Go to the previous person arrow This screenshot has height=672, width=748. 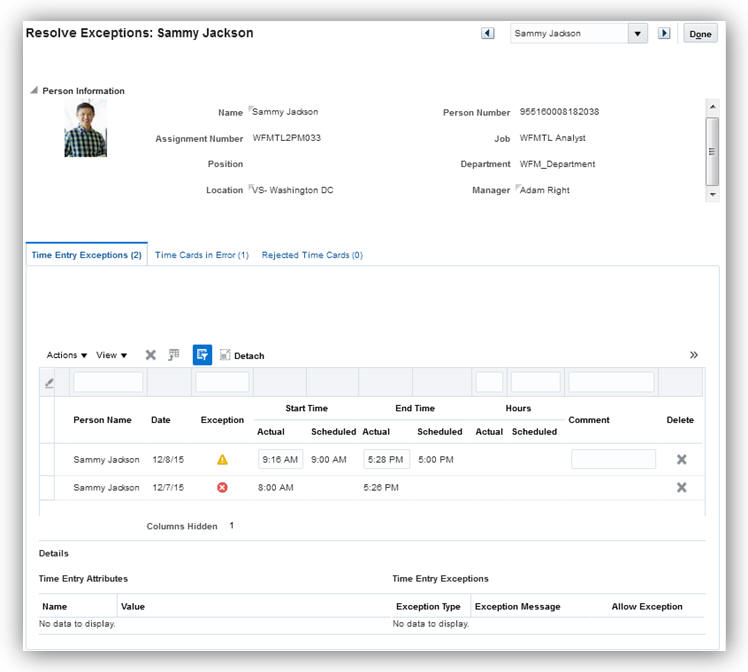tap(488, 33)
